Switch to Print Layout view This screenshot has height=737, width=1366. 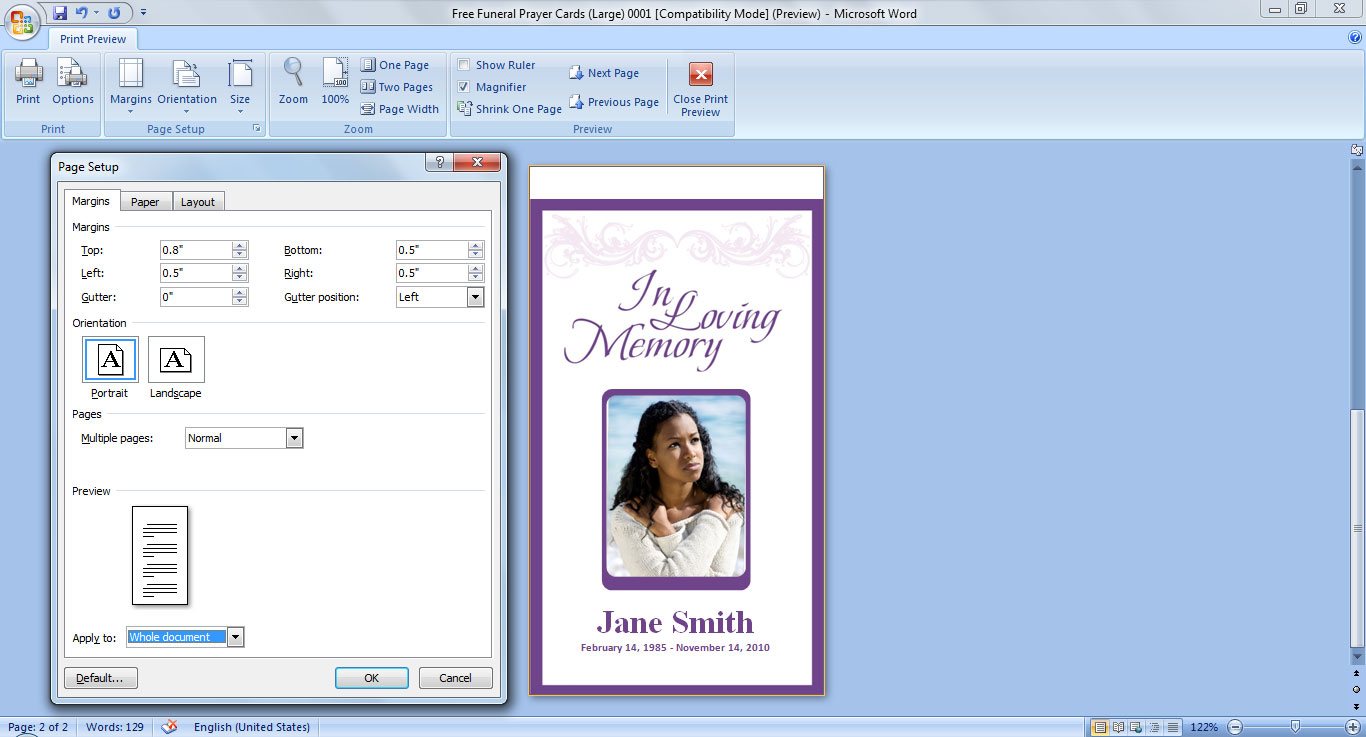coord(1100,727)
